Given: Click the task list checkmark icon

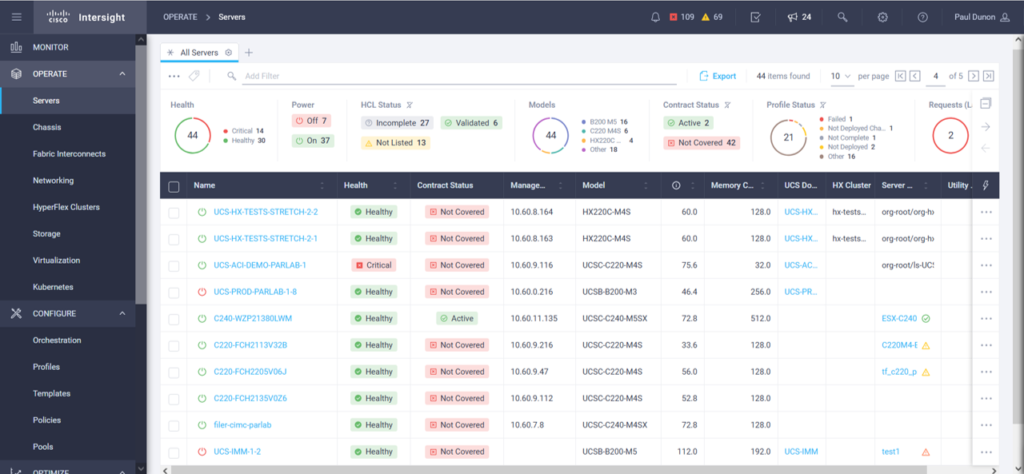Looking at the screenshot, I should pyautogui.click(x=755, y=17).
